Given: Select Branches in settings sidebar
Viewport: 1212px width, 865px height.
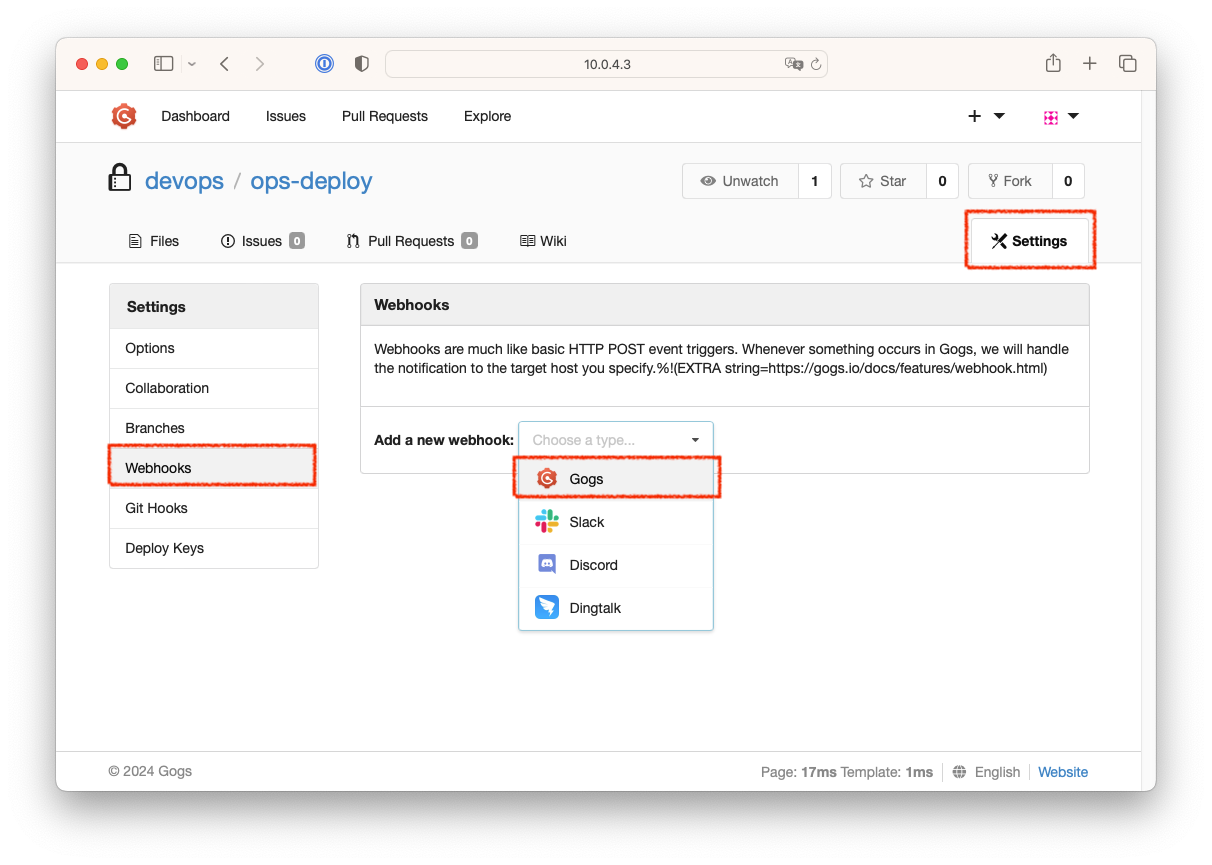Looking at the screenshot, I should [214, 428].
